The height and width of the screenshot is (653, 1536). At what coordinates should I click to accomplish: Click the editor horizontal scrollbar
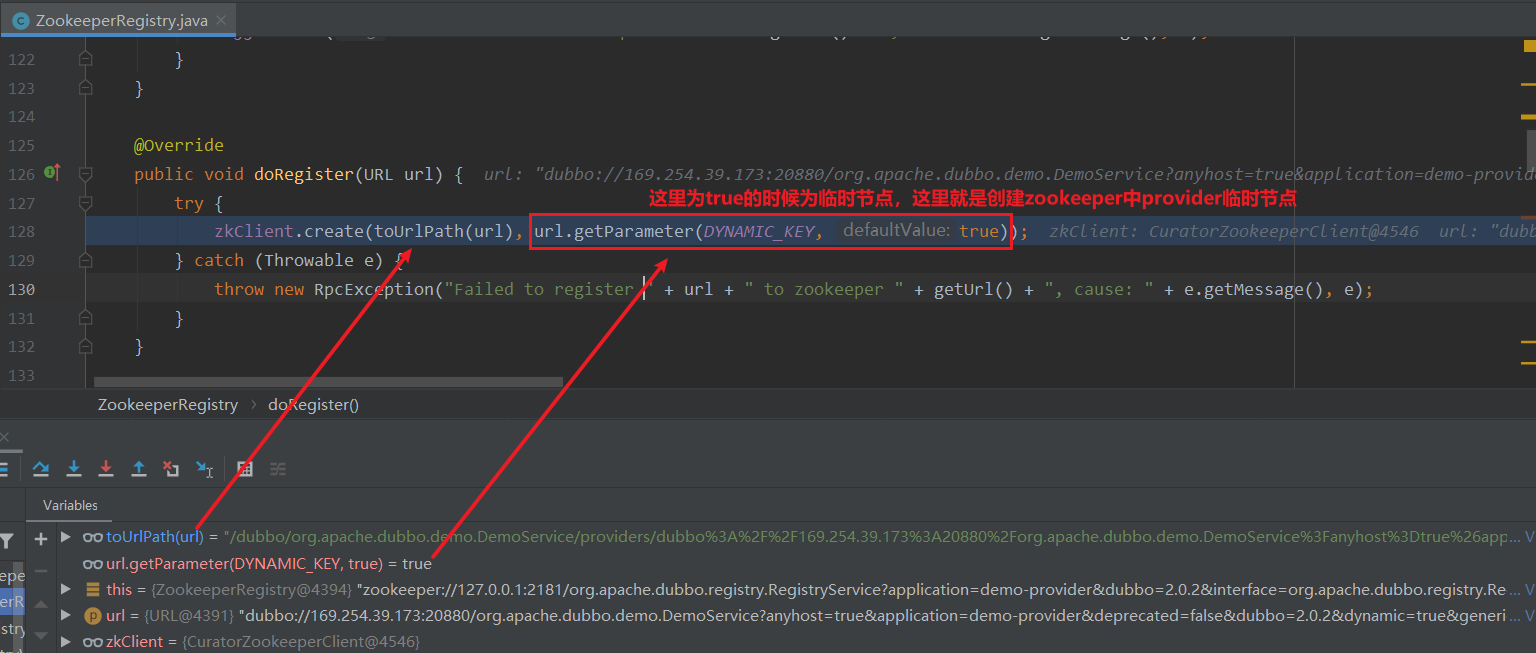328,382
